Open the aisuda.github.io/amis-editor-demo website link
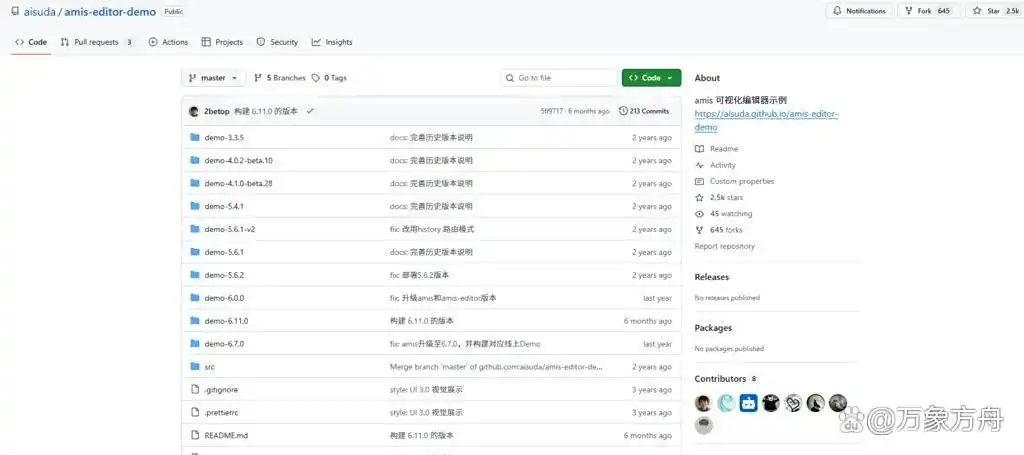Screen dimensions: 1024x455 pyautogui.click(x=767, y=120)
